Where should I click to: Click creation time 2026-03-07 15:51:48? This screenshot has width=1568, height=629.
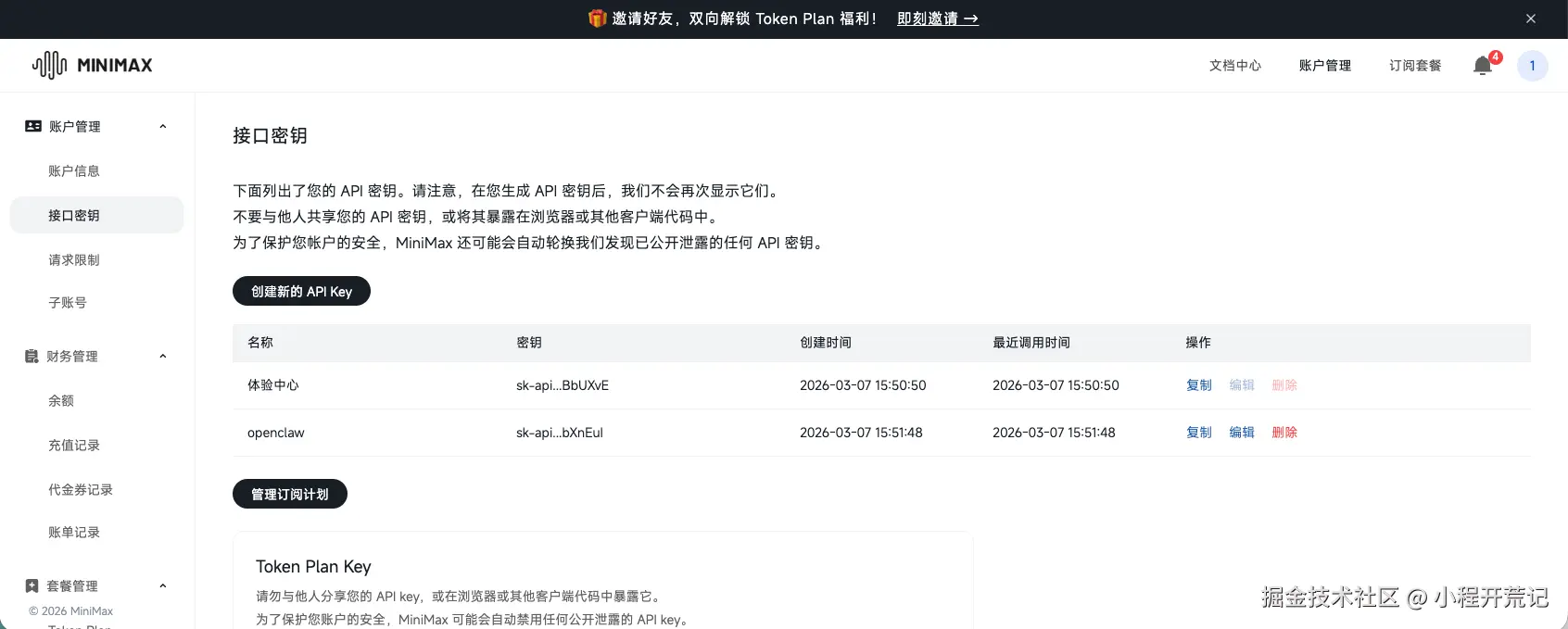click(861, 433)
